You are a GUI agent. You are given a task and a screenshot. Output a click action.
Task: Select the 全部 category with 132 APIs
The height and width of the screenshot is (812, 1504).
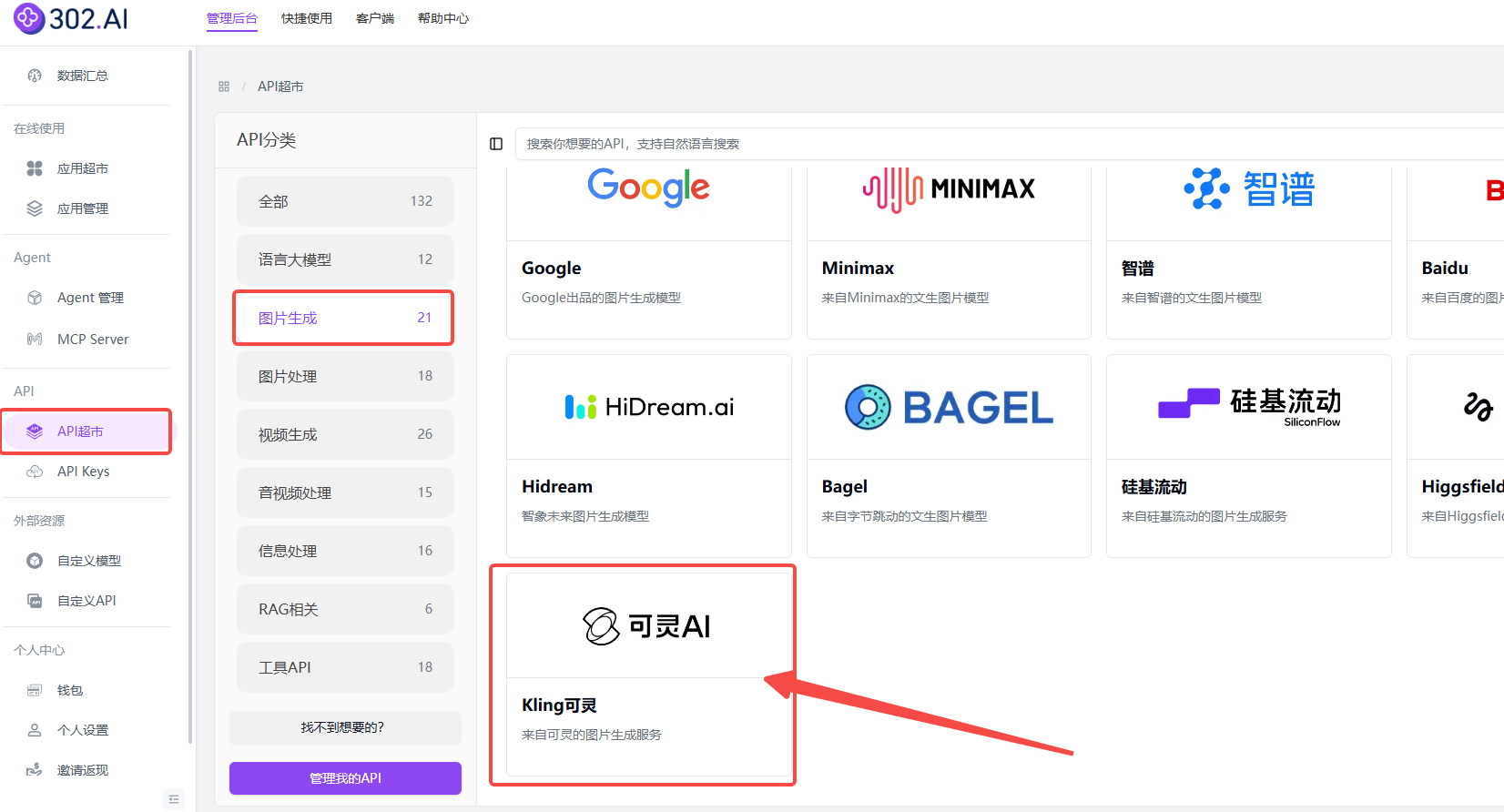[x=345, y=201]
